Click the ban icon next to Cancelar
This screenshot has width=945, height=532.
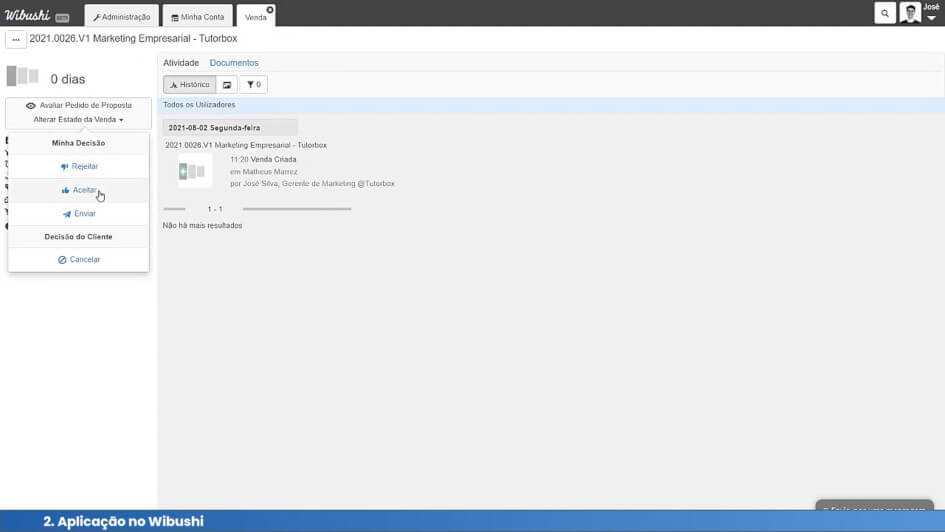[62, 260]
